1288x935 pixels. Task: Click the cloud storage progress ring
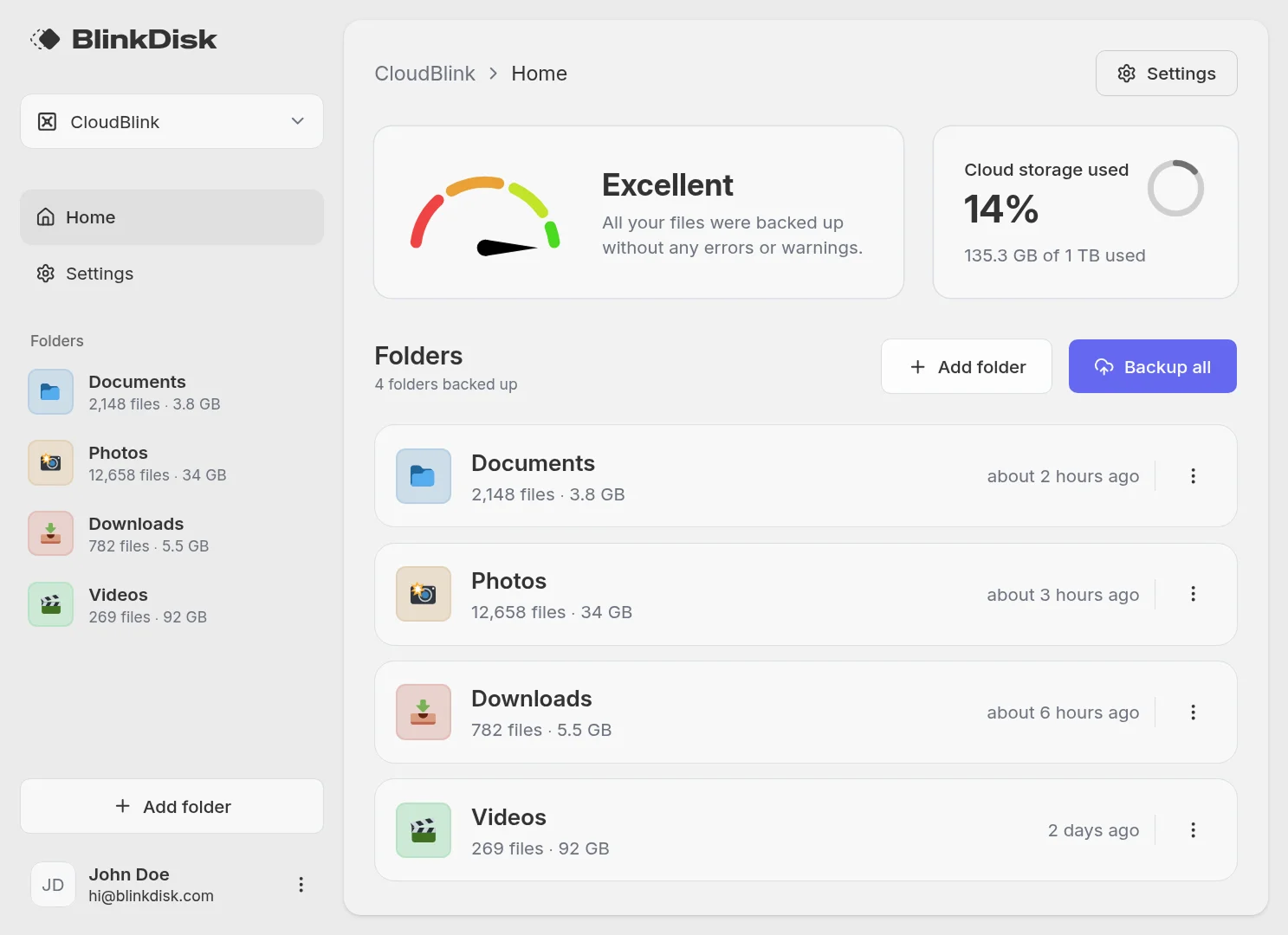[1175, 187]
